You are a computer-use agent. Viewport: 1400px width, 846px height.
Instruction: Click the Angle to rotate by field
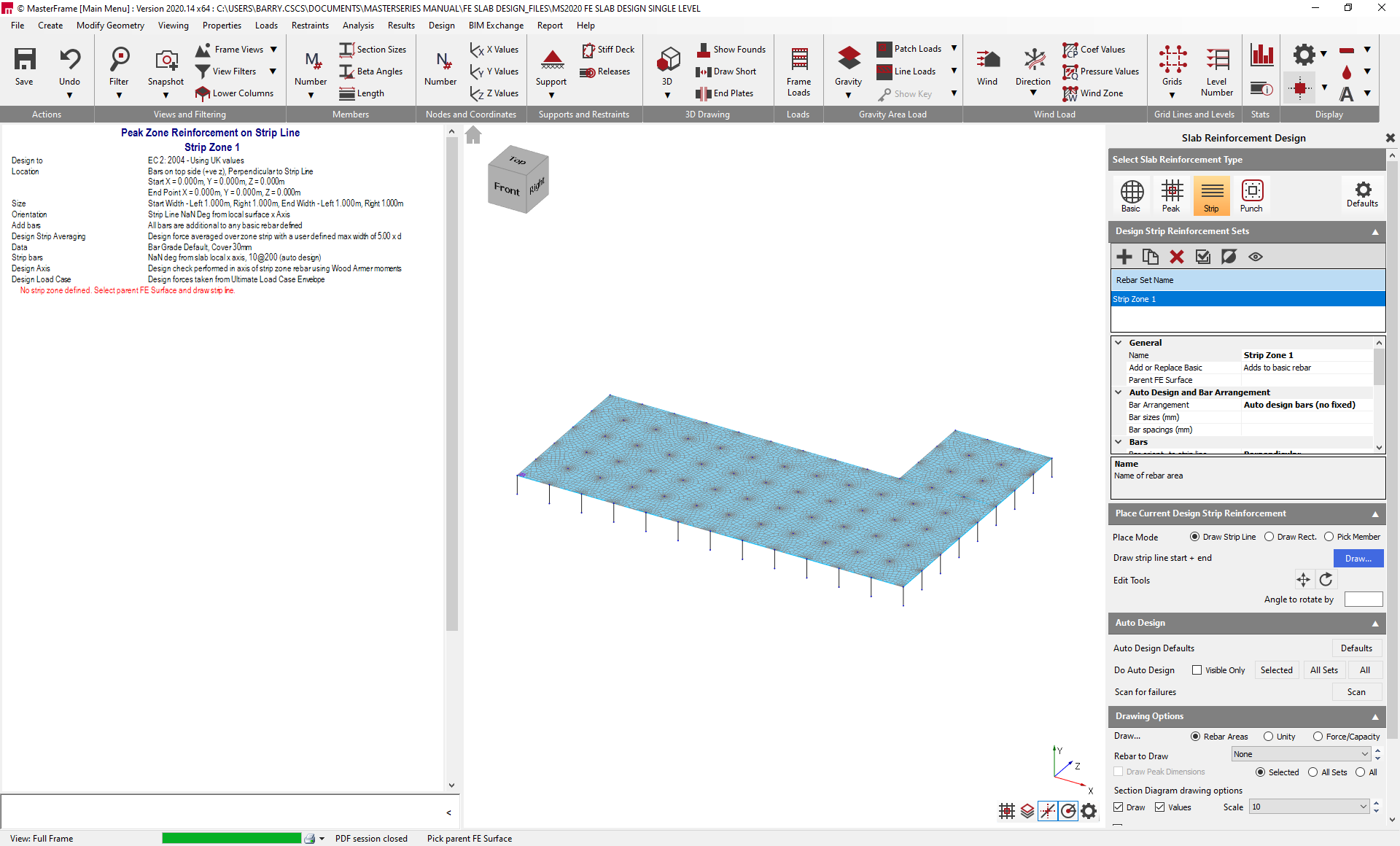pyautogui.click(x=1363, y=599)
